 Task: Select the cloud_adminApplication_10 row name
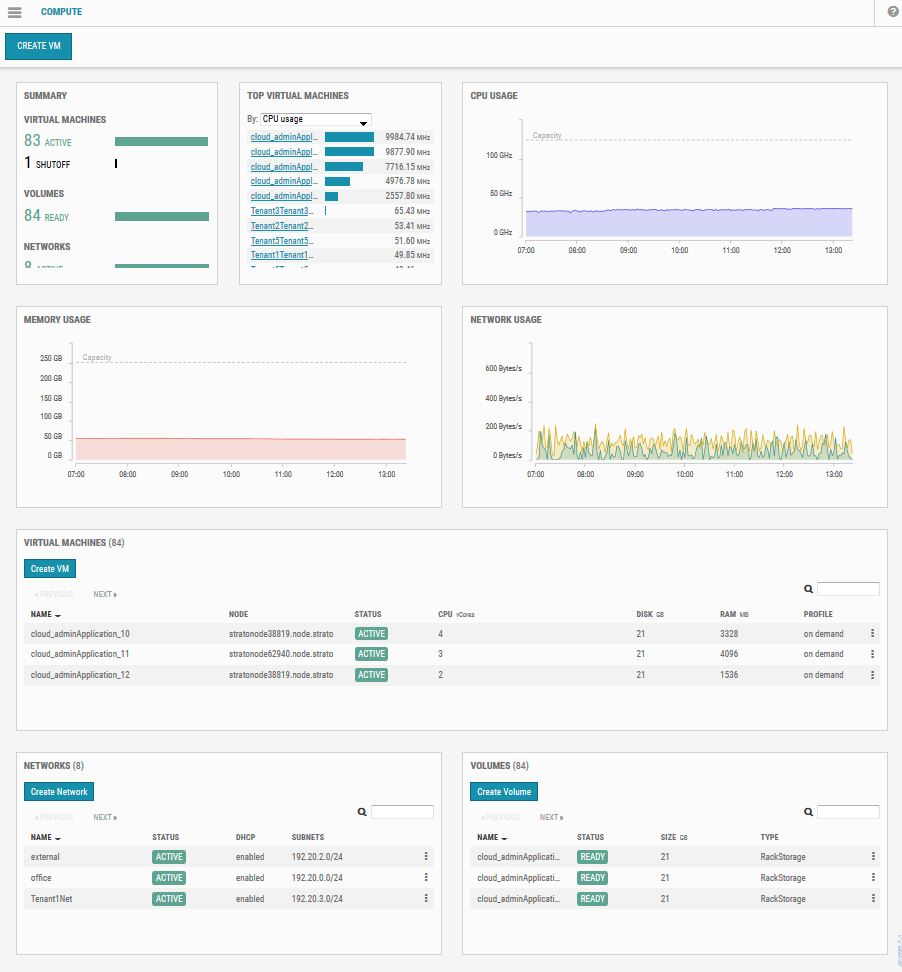80,634
